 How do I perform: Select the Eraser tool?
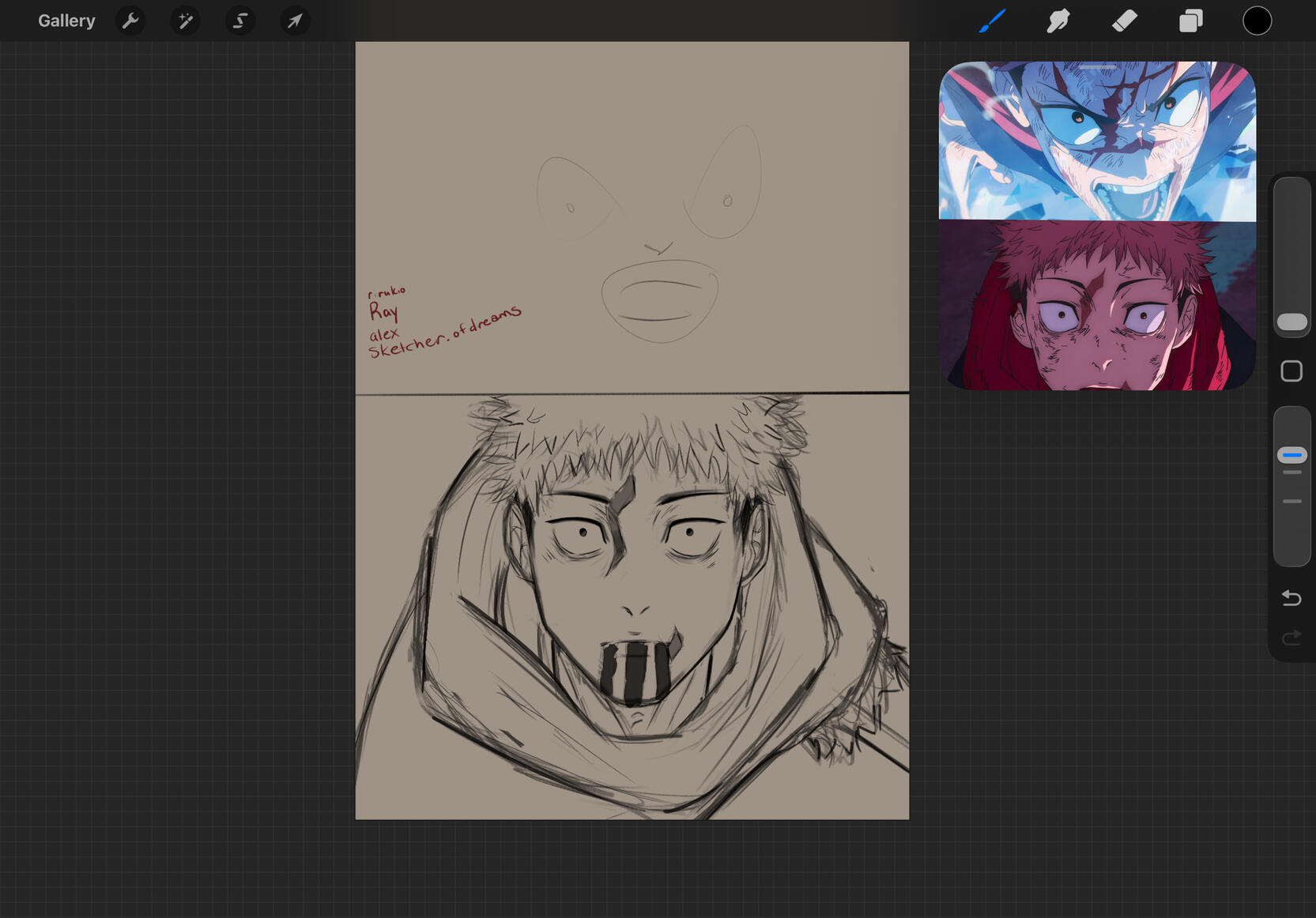(x=1125, y=21)
